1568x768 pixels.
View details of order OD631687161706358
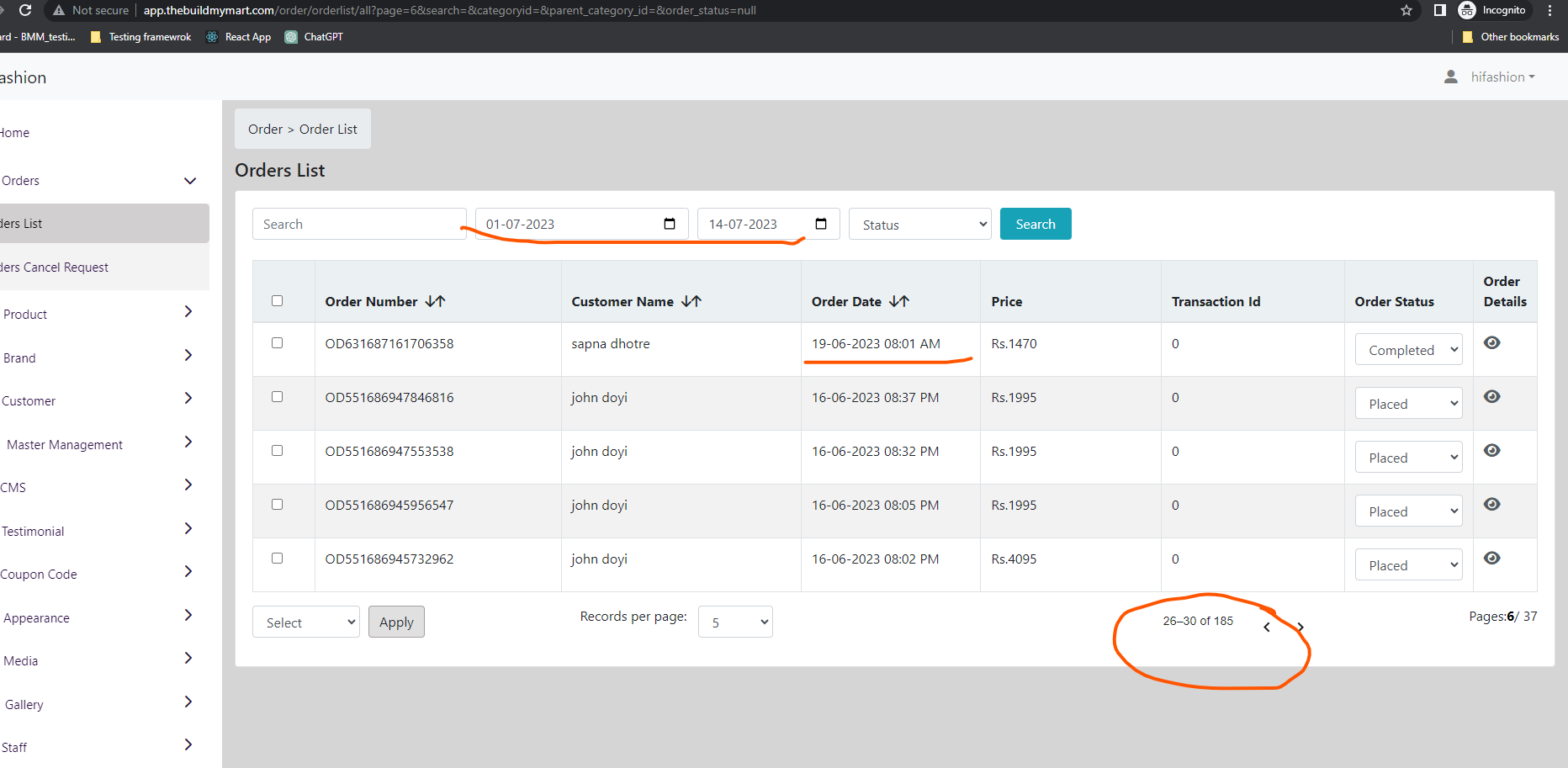pos(1491,342)
